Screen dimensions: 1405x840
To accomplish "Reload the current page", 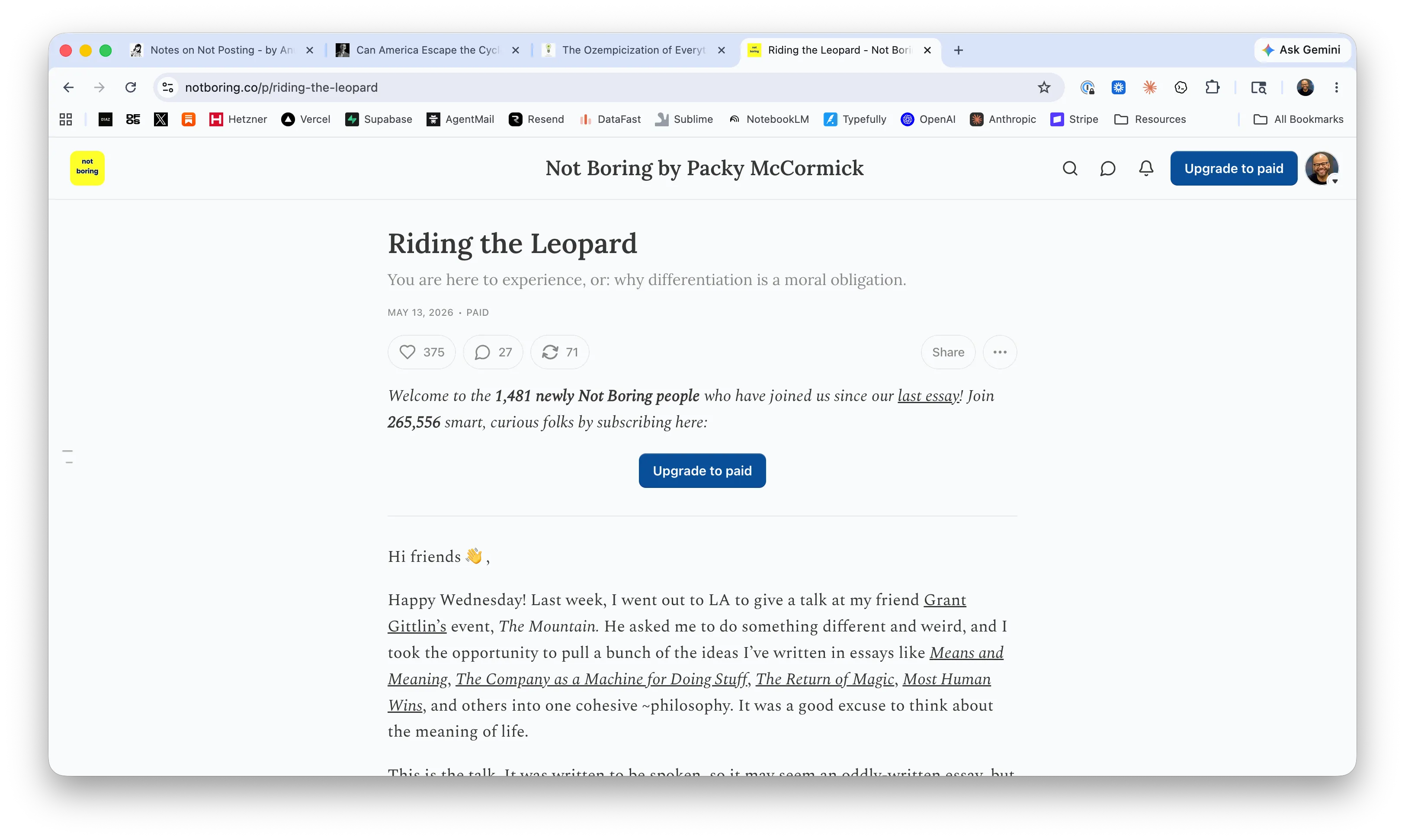I will (131, 87).
